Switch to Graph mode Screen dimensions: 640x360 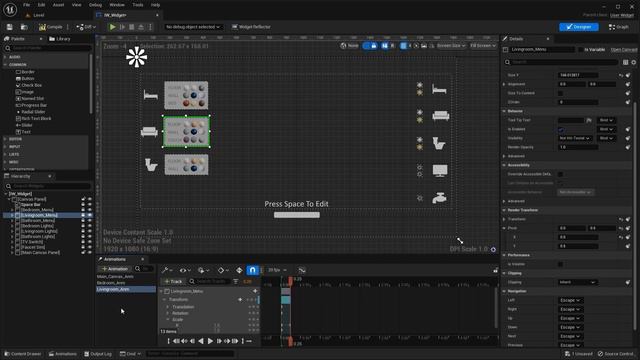coord(619,27)
